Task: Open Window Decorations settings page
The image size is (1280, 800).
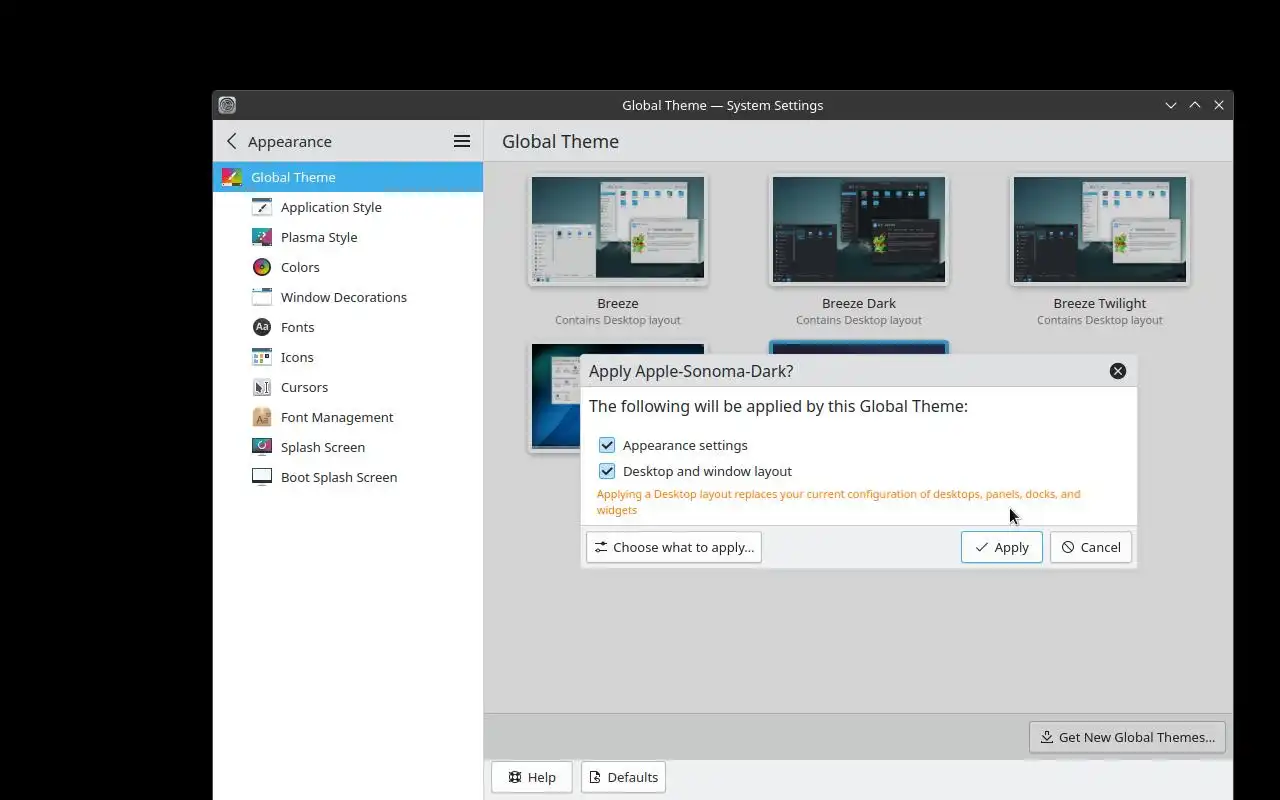Action: point(348,297)
